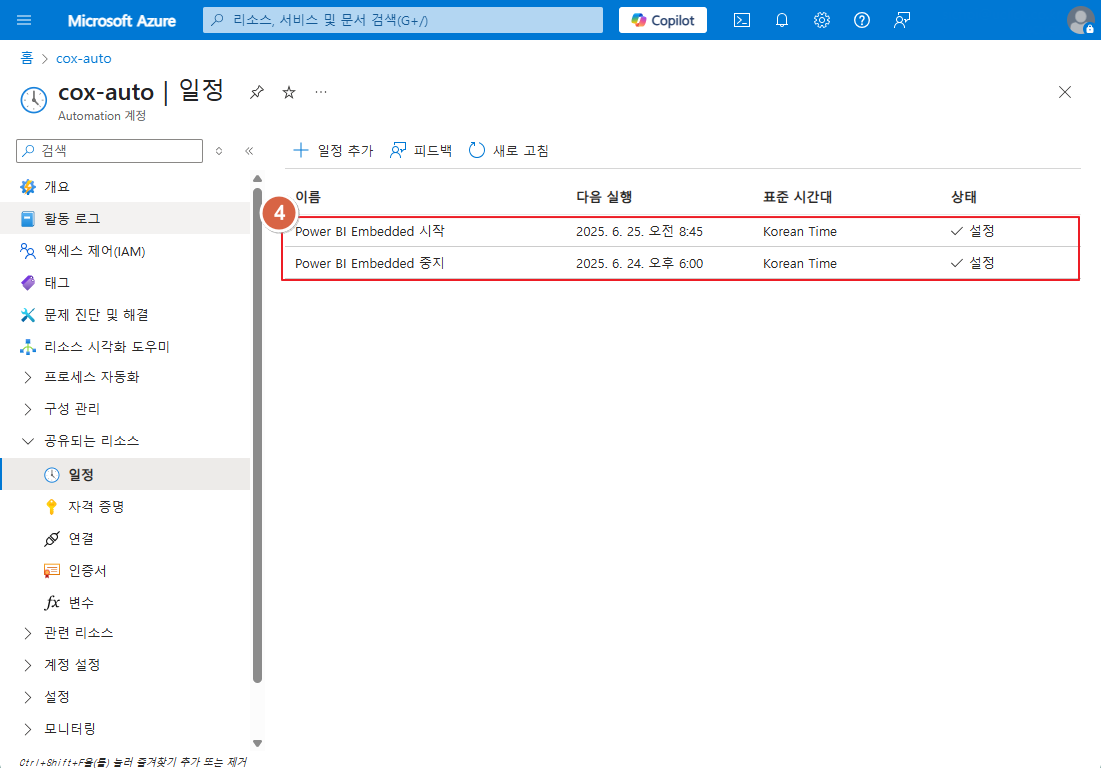Click the cox-auto breadcrumb link
Screen dimensions: 1101x768
click(84, 58)
